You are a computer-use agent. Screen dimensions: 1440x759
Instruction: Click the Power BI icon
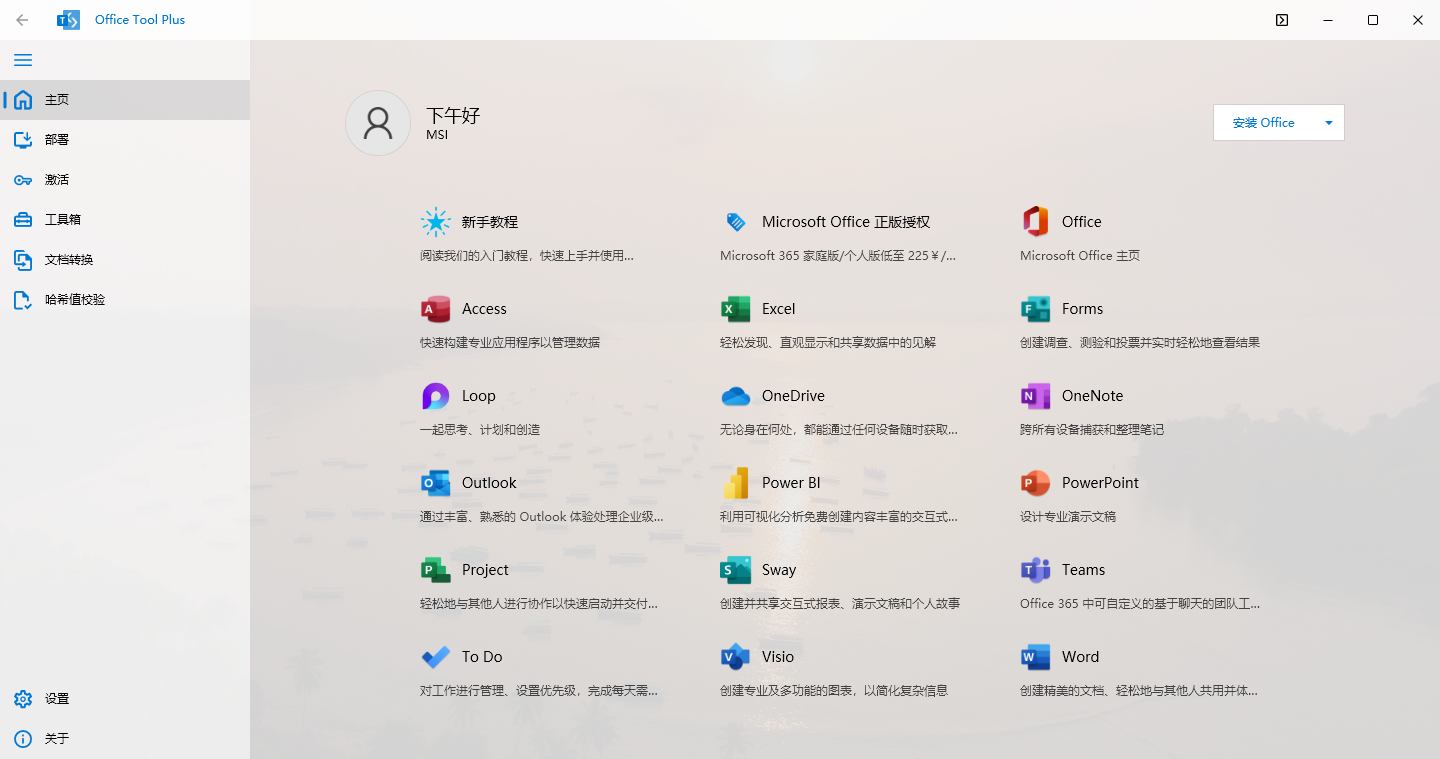pos(736,483)
